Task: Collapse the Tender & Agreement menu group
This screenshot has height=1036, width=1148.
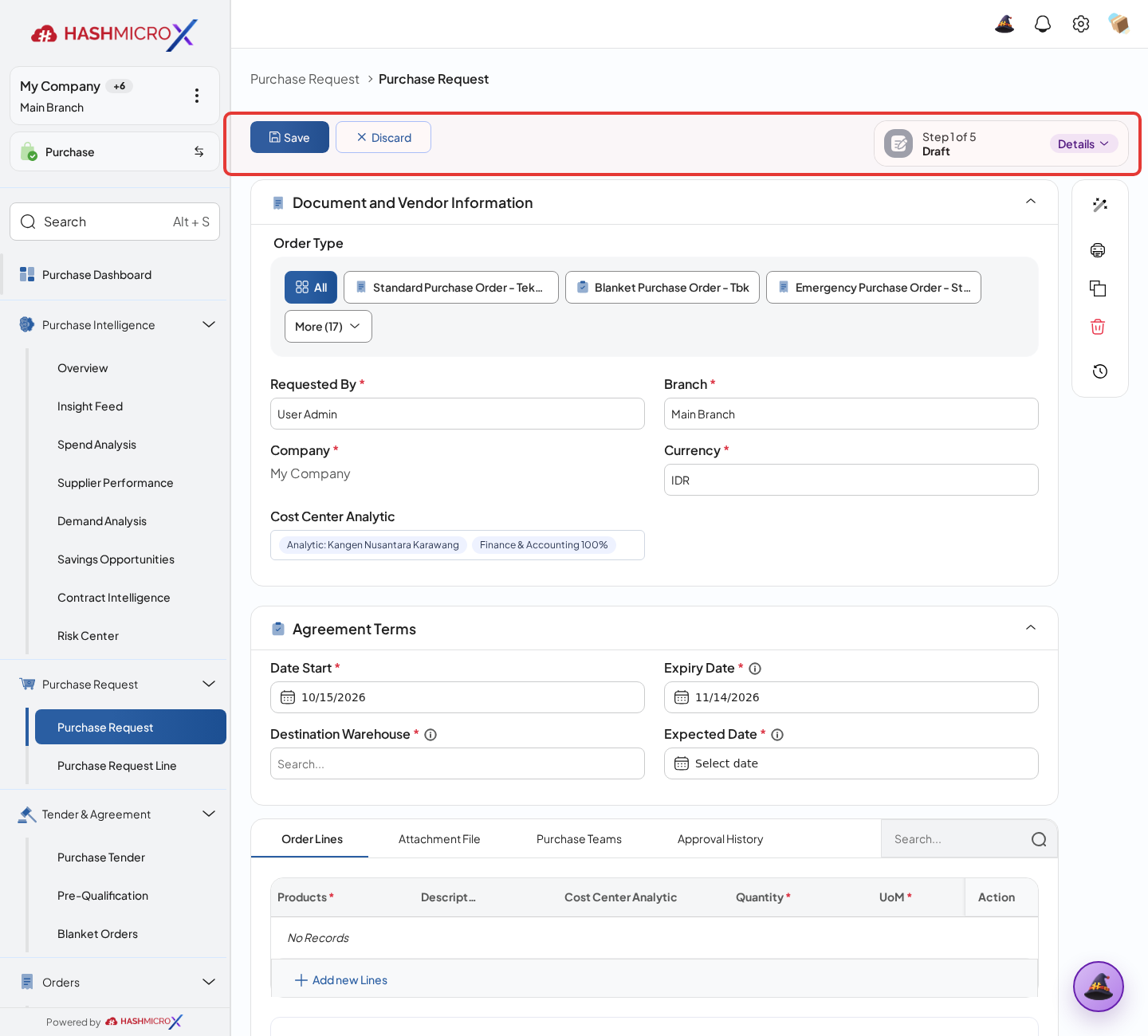Action: click(x=209, y=814)
